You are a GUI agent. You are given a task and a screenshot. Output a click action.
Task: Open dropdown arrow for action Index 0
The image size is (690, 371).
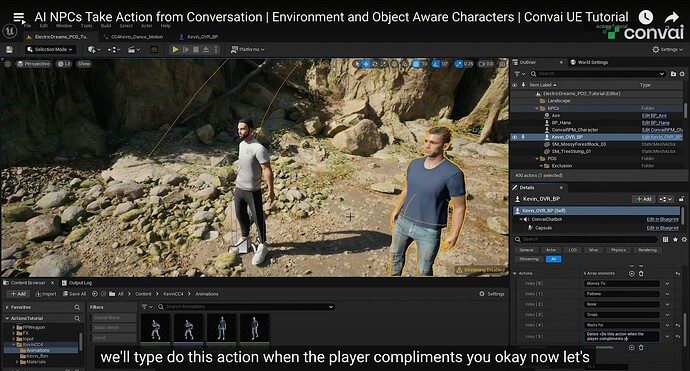coord(667,284)
